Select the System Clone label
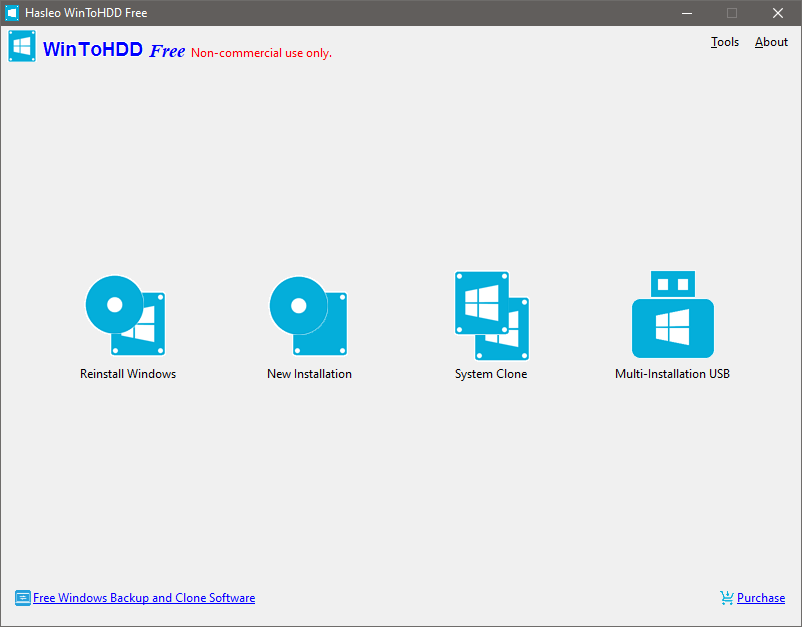 click(x=491, y=374)
